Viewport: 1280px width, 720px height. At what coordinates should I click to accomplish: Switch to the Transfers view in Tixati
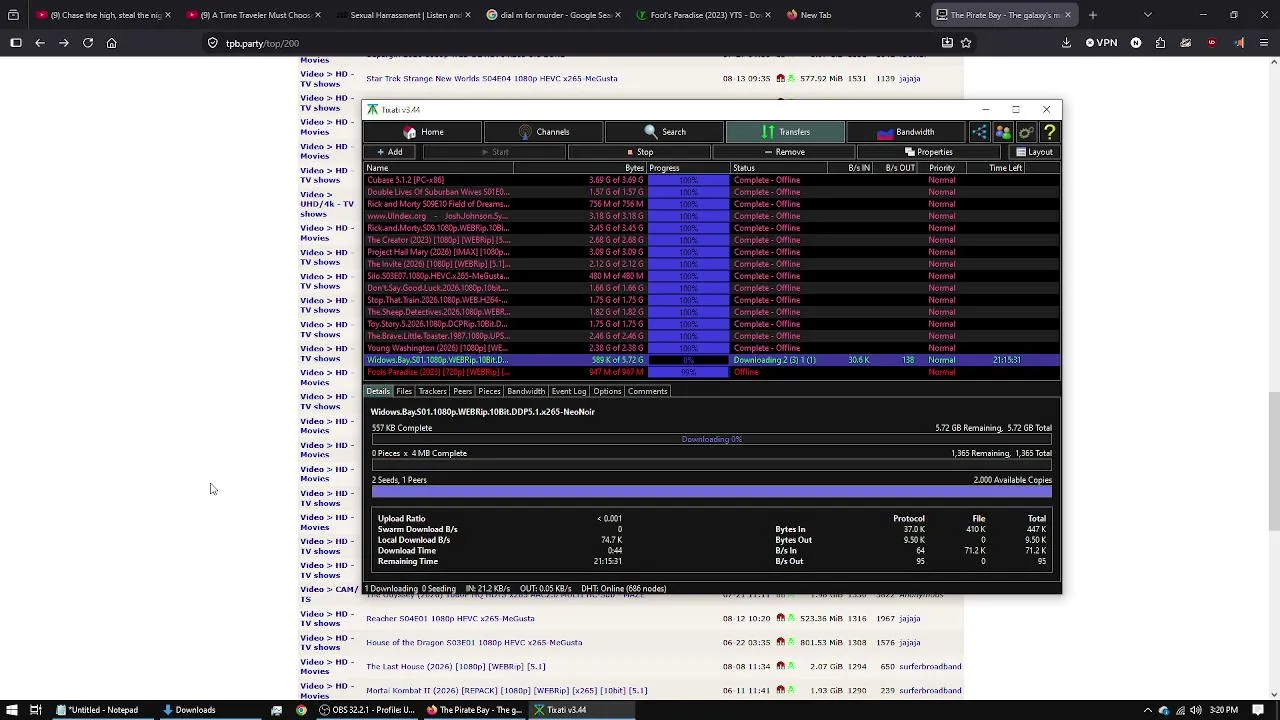[x=785, y=132]
